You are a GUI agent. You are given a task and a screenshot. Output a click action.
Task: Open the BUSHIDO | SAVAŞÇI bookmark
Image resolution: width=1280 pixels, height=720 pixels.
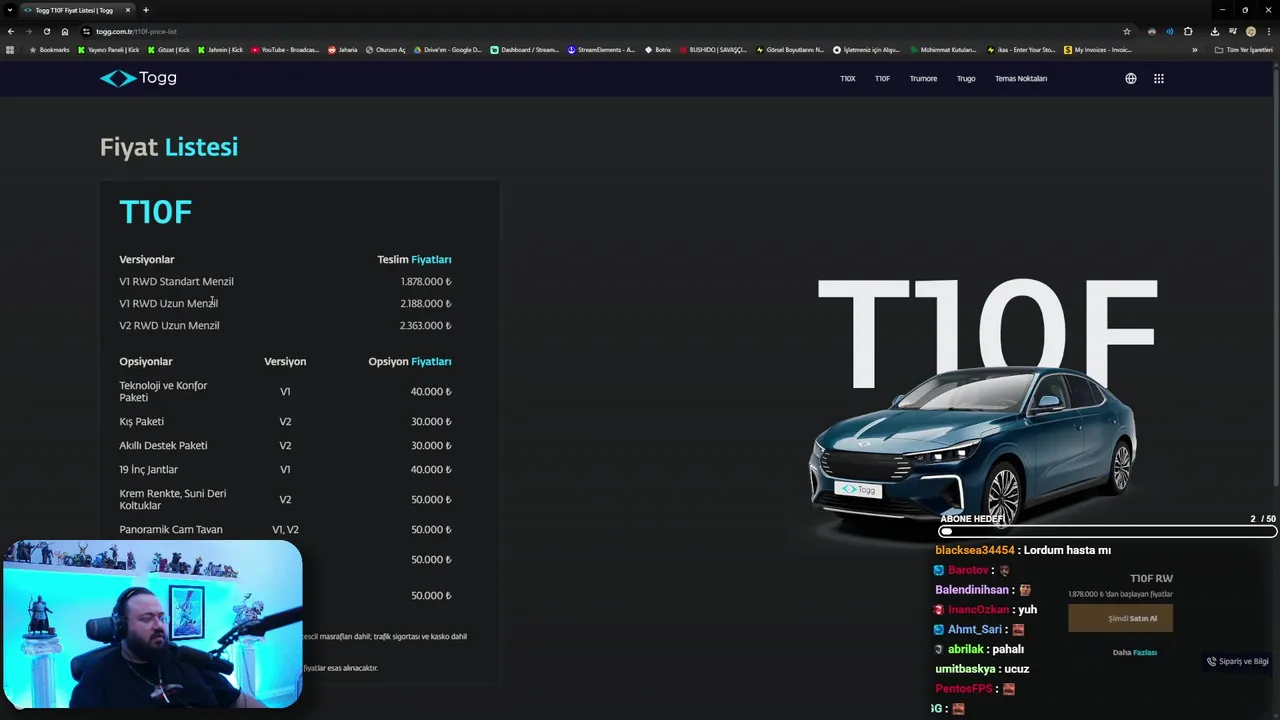coord(713,49)
